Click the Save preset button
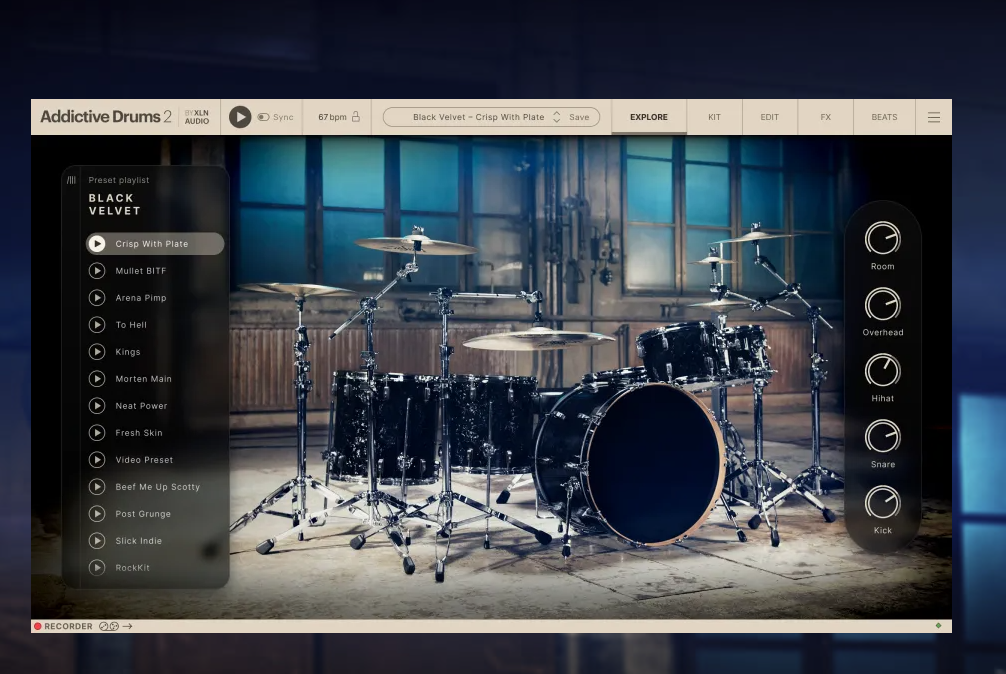 click(x=579, y=117)
